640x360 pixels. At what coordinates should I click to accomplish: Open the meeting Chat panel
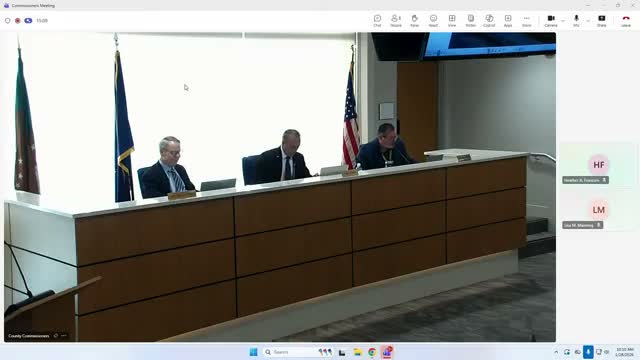(377, 20)
